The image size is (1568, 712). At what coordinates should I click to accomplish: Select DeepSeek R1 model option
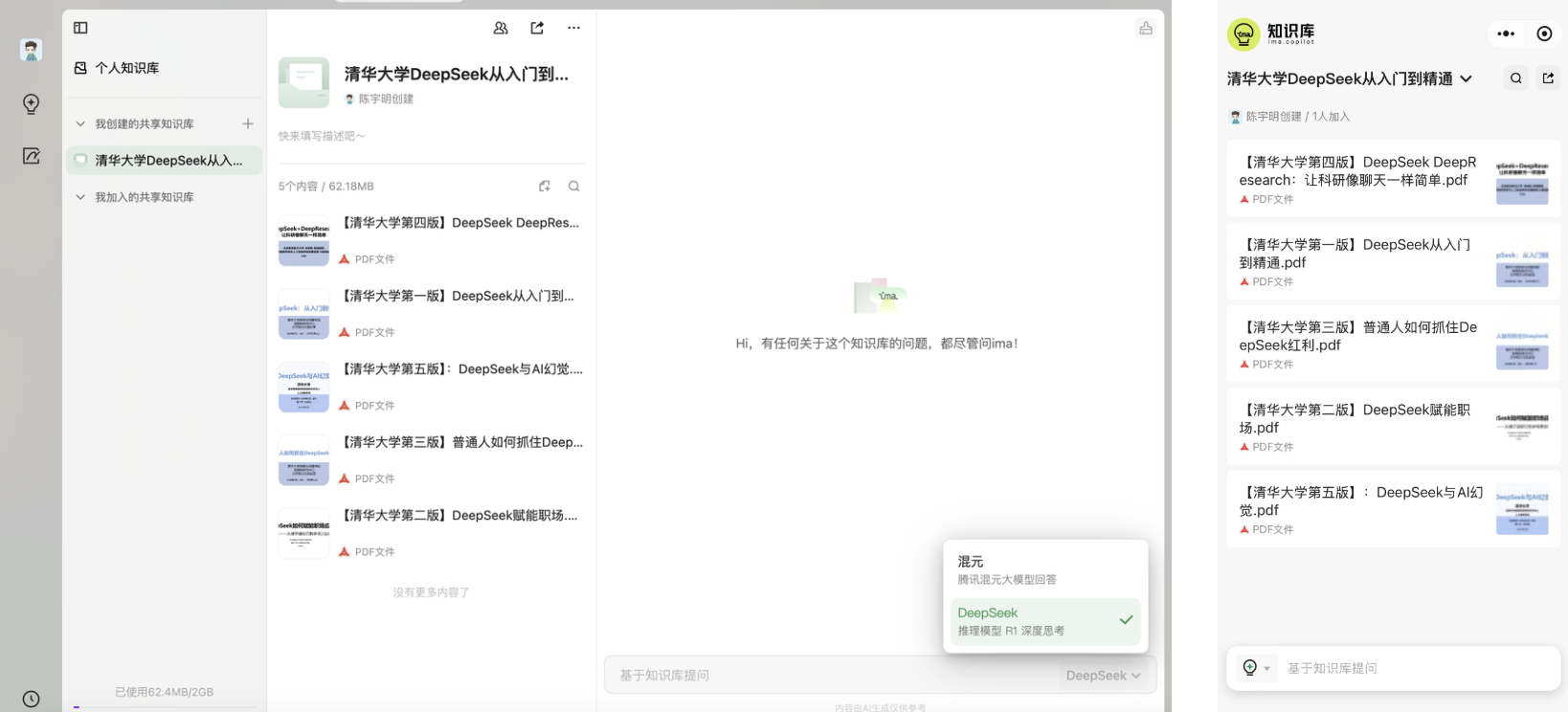pyautogui.click(x=1045, y=621)
